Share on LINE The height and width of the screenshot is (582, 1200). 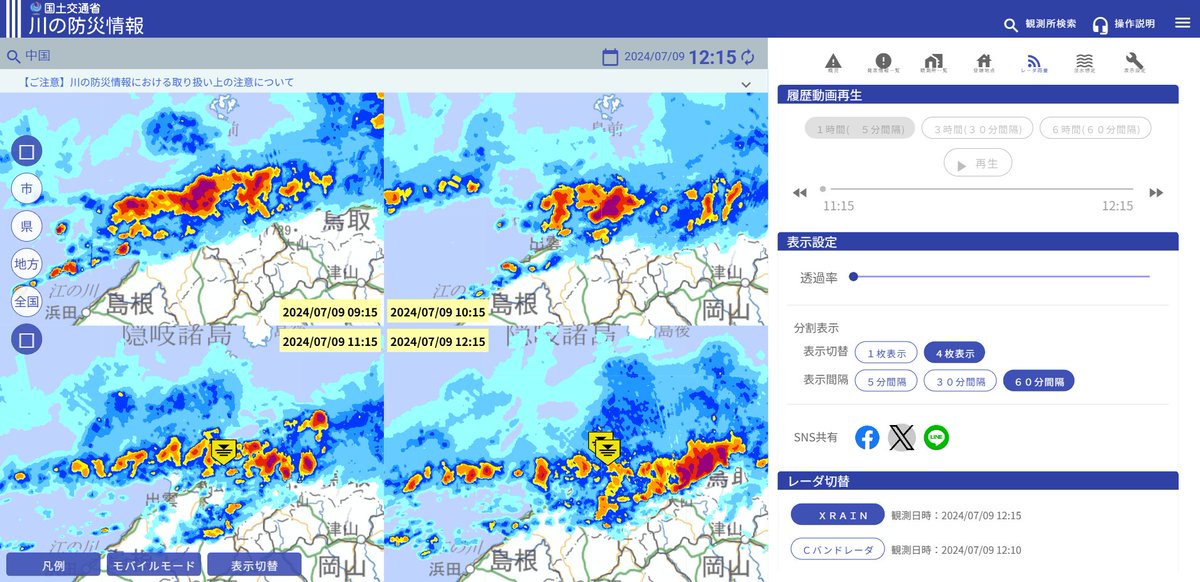tap(936, 437)
